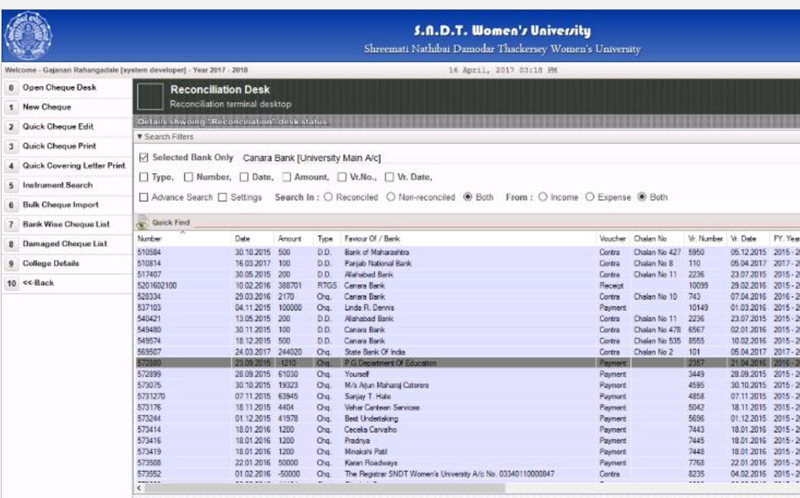Select New Cheque from the sidebar

click(x=67, y=107)
